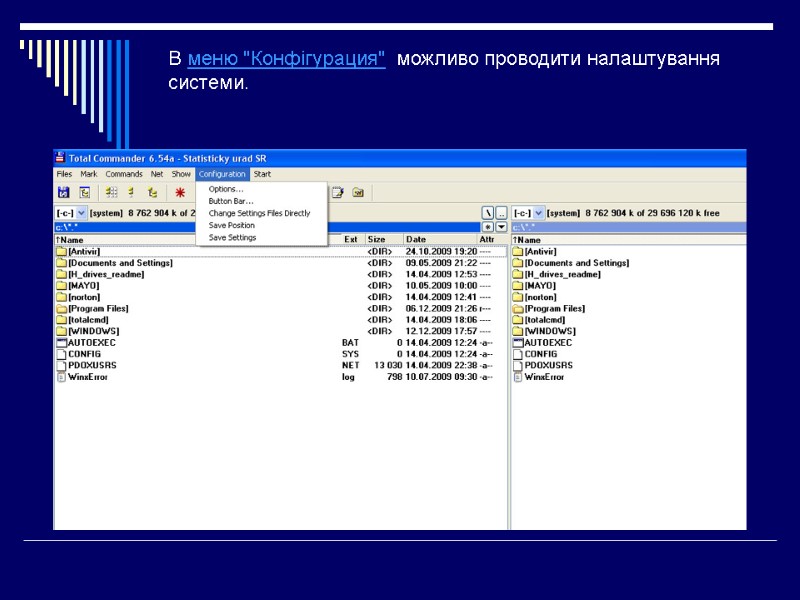
Task: Switch to brief file list view icon
Action: [111, 192]
